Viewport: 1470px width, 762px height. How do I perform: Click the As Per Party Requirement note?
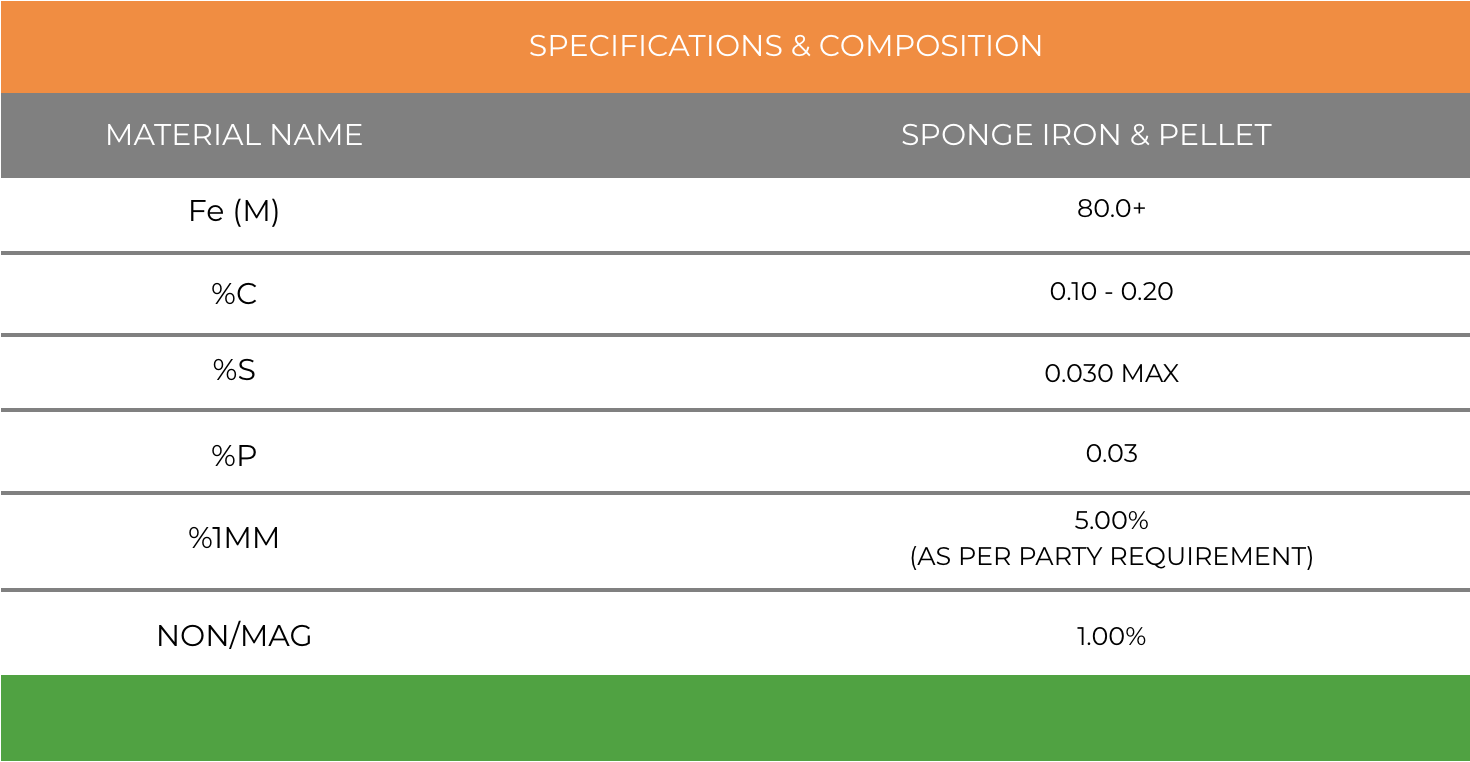1111,556
